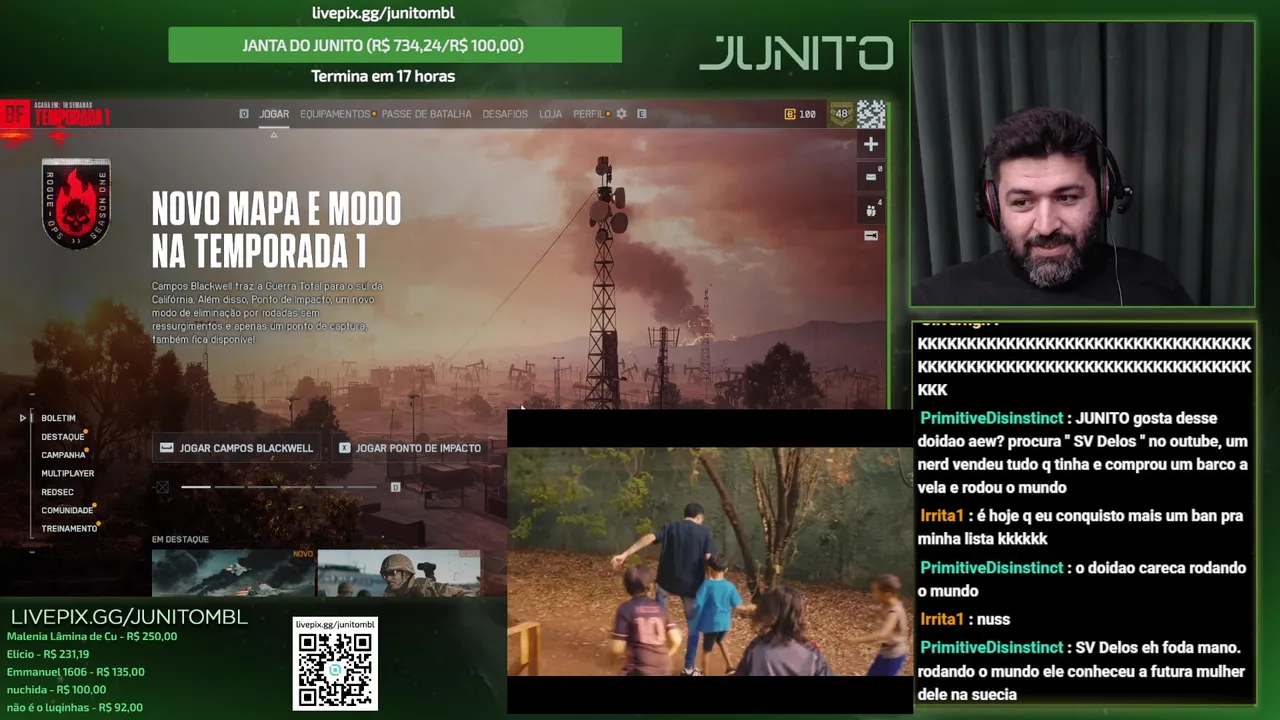This screenshot has width=1280, height=720.
Task: Open the DESAFIOS tab
Action: tap(505, 114)
